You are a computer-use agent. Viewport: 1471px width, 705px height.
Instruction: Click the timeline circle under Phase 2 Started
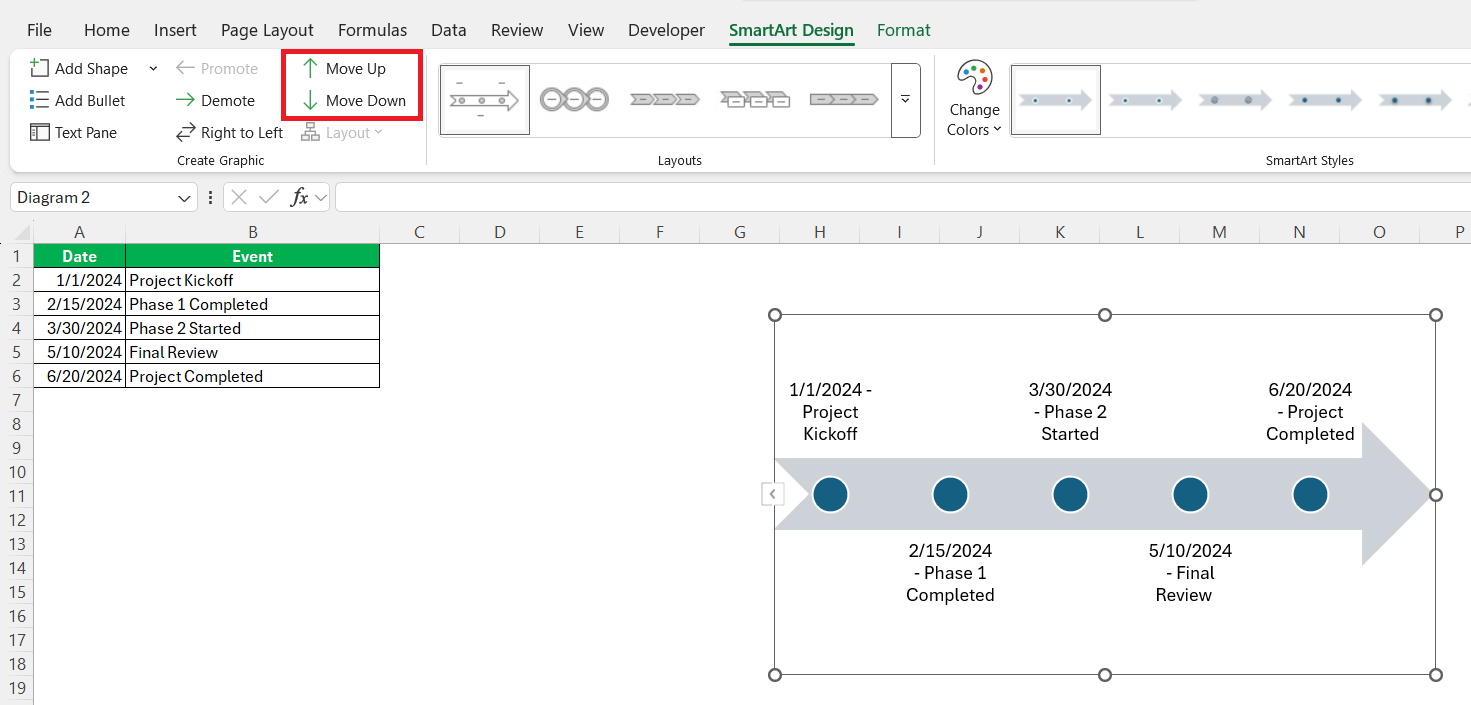(1070, 494)
